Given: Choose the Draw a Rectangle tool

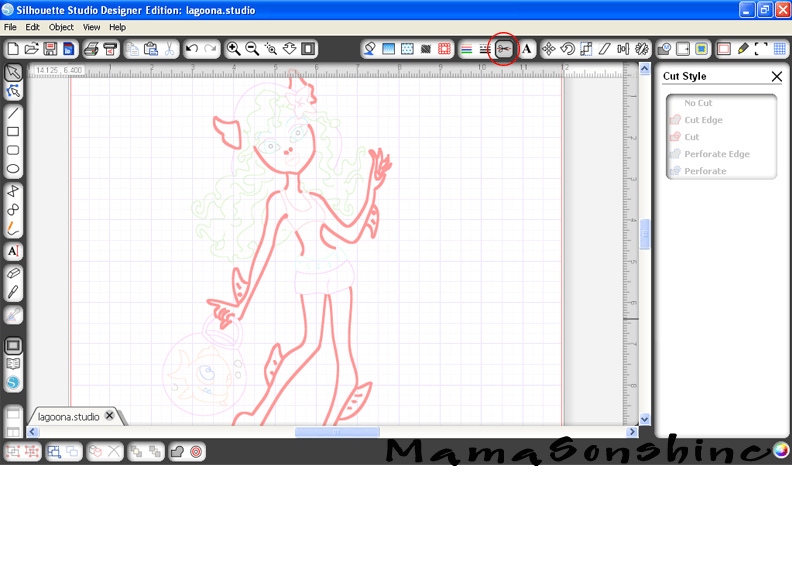Looking at the screenshot, I should coord(13,131).
